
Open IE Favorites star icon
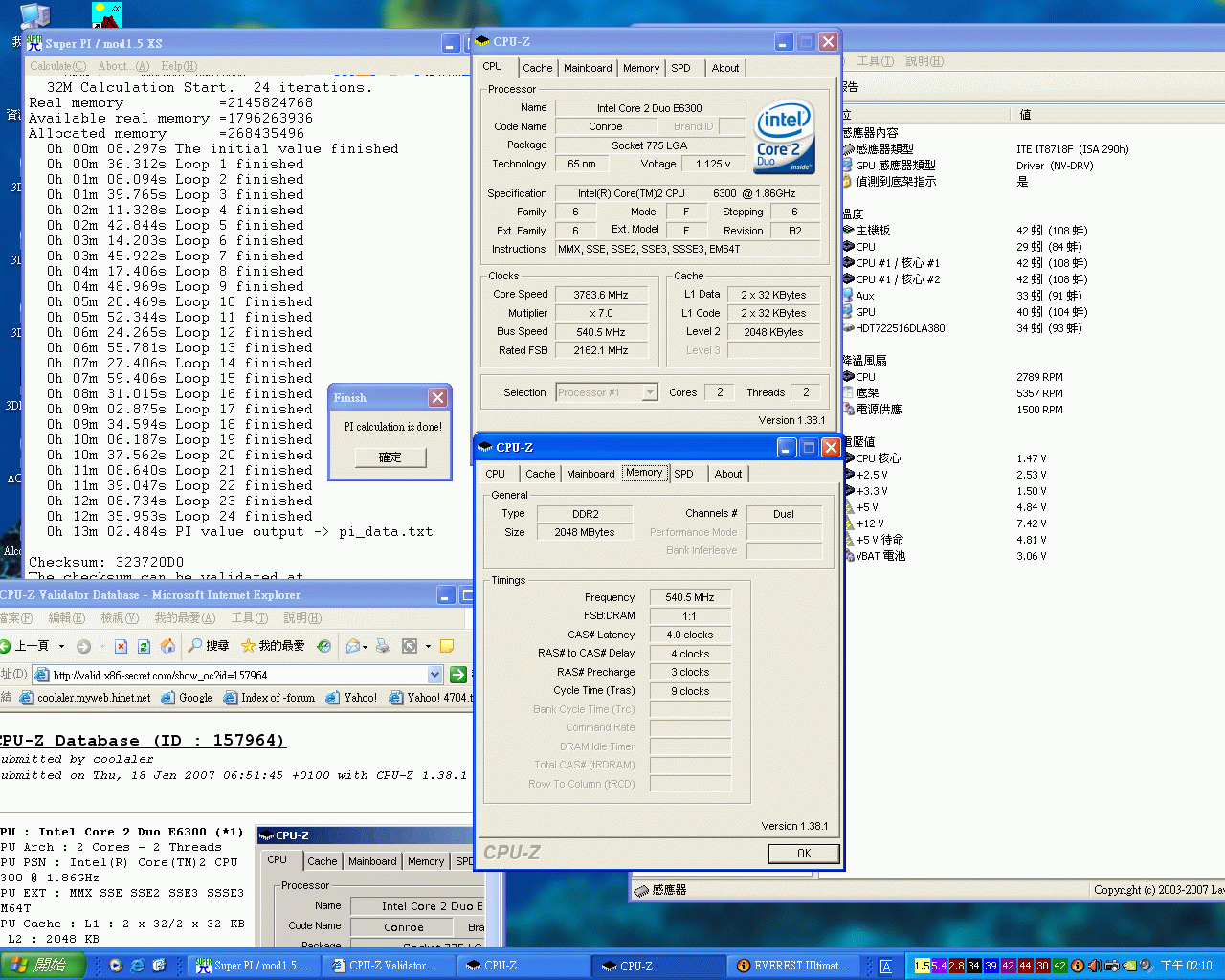[248, 646]
